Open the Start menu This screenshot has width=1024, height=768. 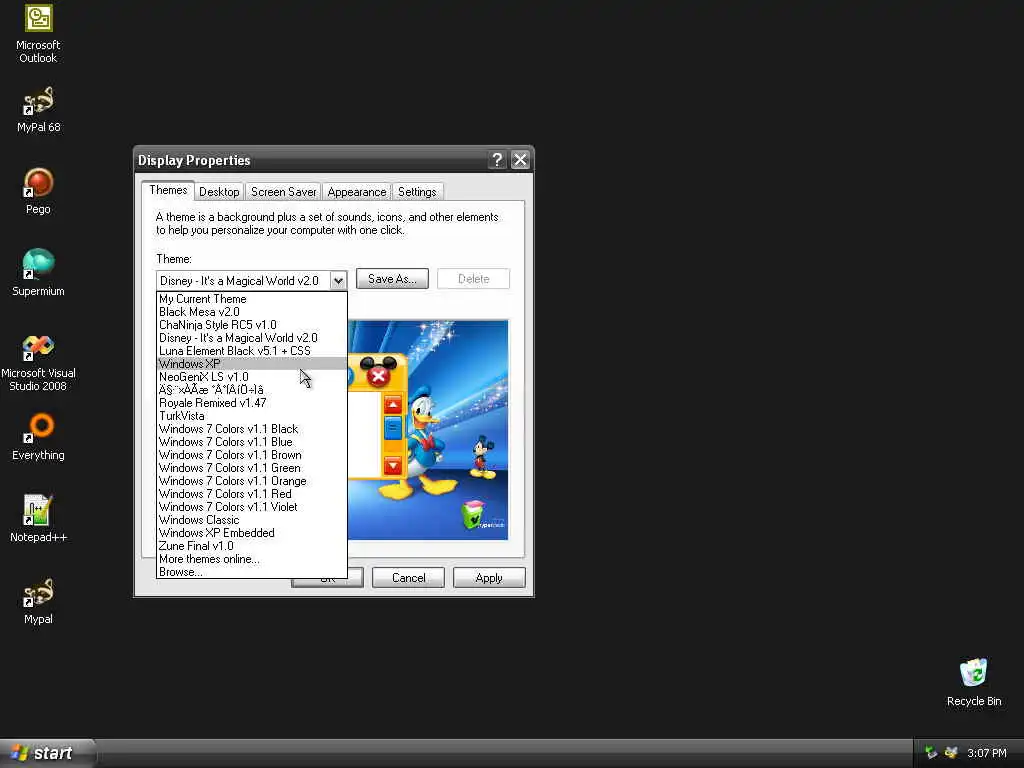click(x=47, y=753)
